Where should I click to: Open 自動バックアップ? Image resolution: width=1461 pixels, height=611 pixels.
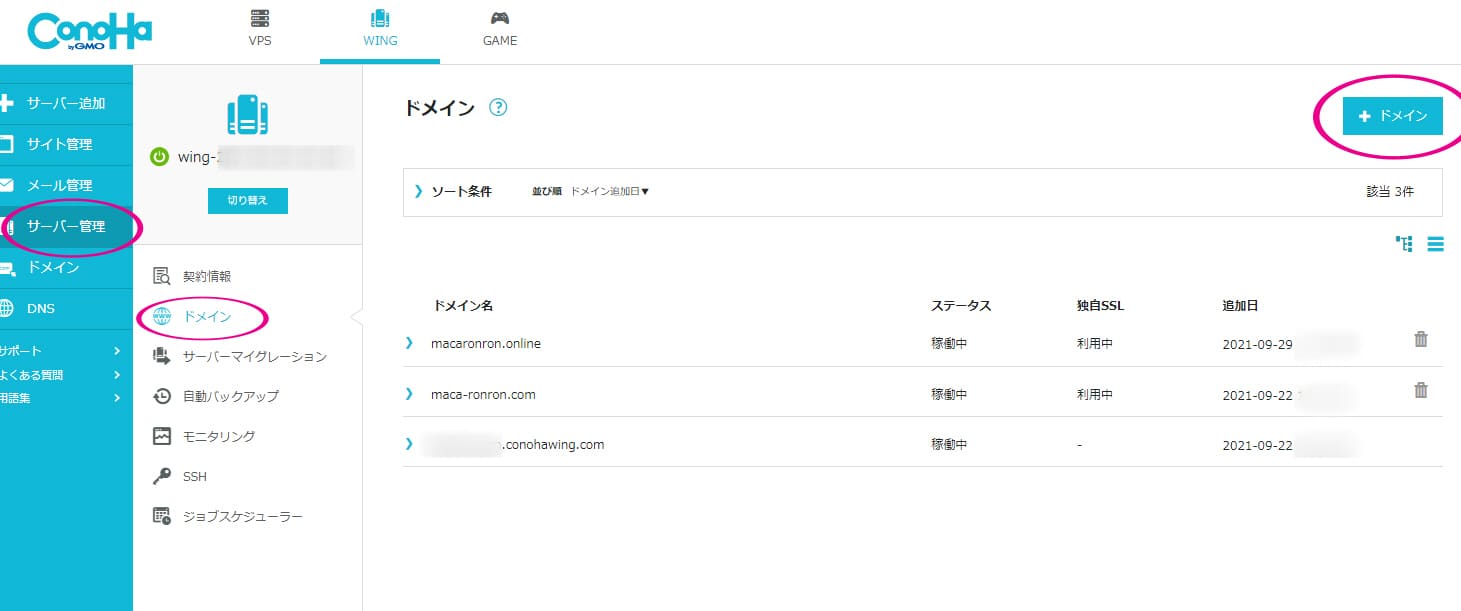point(231,396)
